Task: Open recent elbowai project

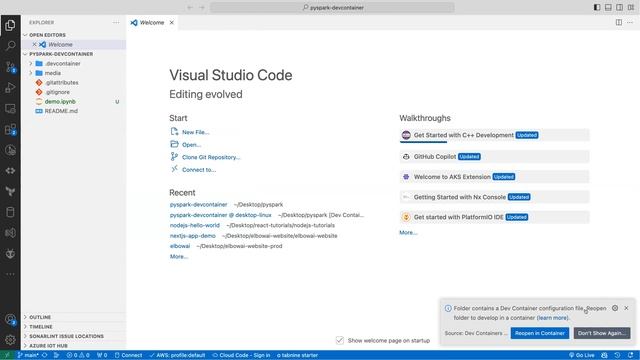Action: (x=180, y=246)
